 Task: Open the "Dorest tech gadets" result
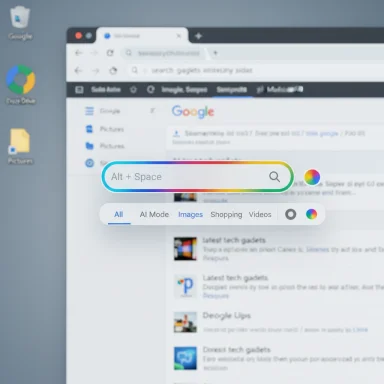237,350
